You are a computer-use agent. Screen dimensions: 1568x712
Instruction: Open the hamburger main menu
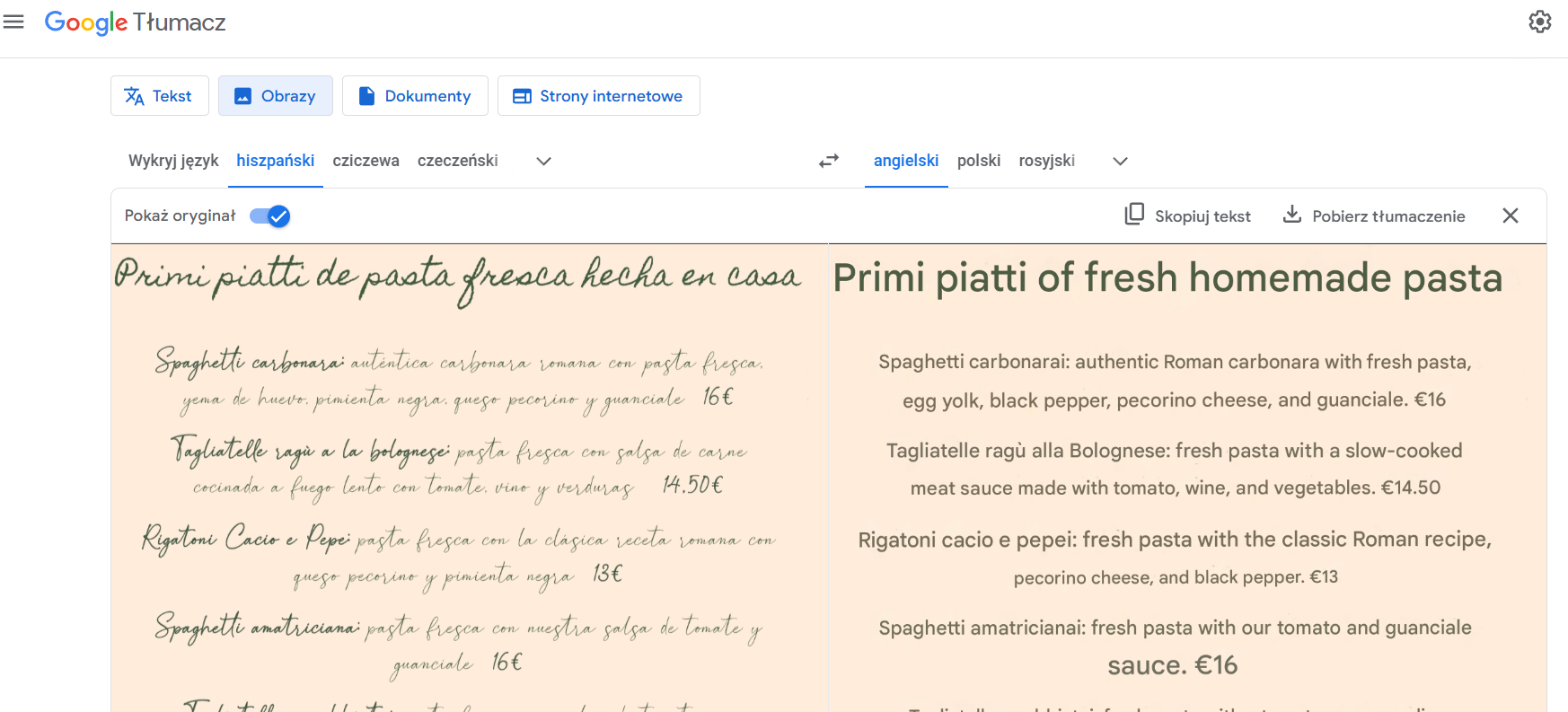click(13, 22)
